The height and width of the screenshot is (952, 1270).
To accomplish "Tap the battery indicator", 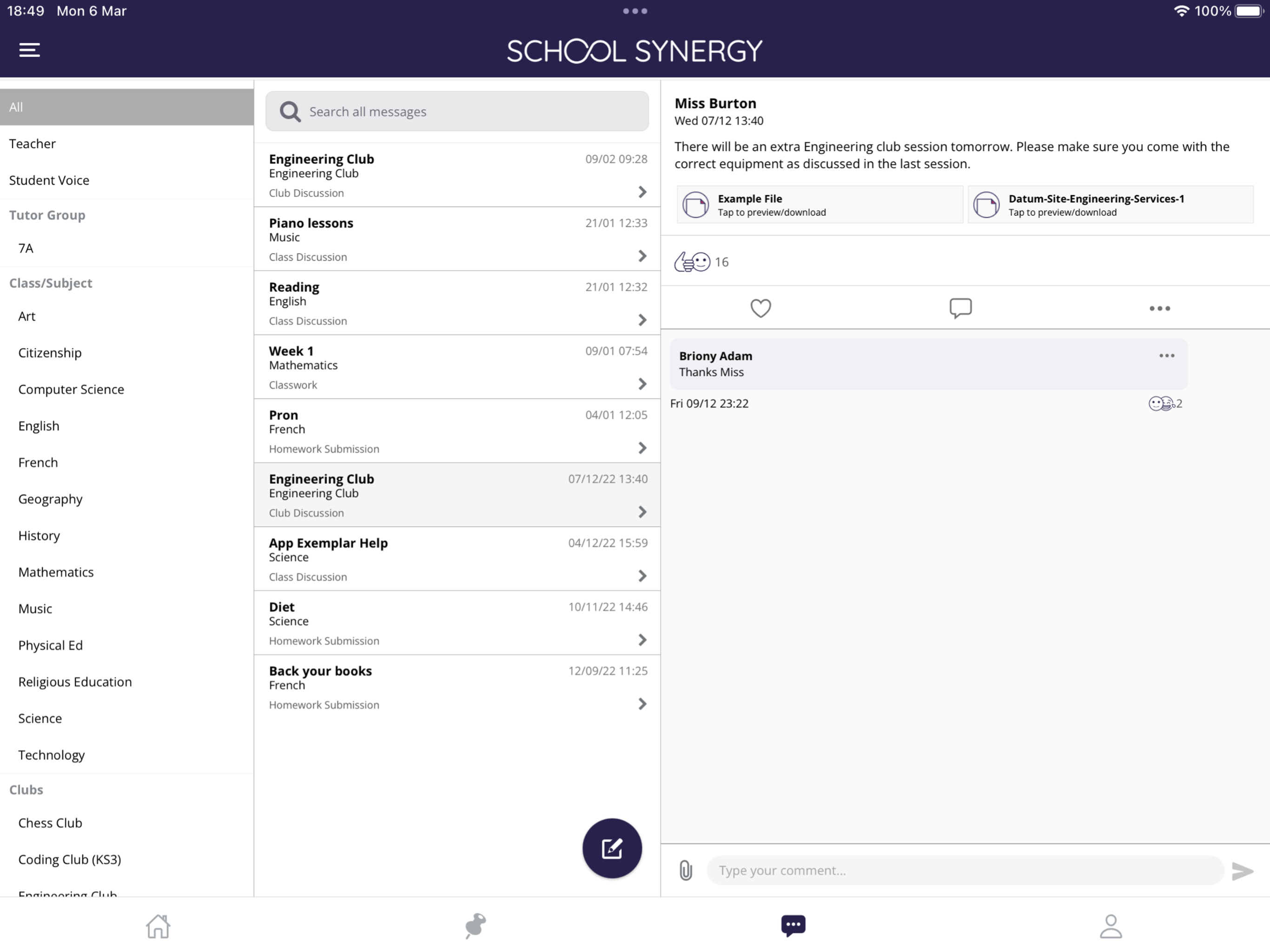I will point(1250,11).
